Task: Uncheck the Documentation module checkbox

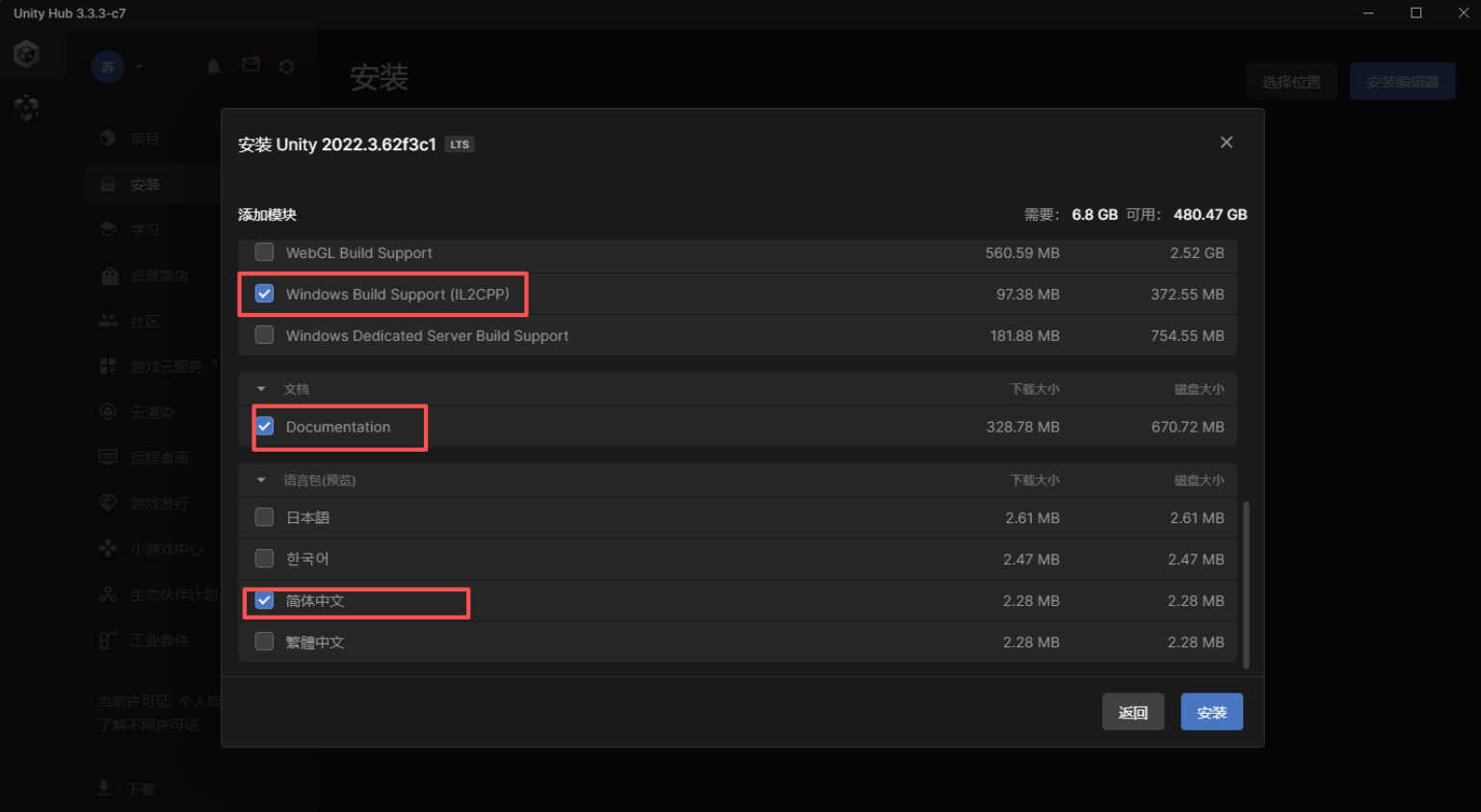Action: [264, 427]
